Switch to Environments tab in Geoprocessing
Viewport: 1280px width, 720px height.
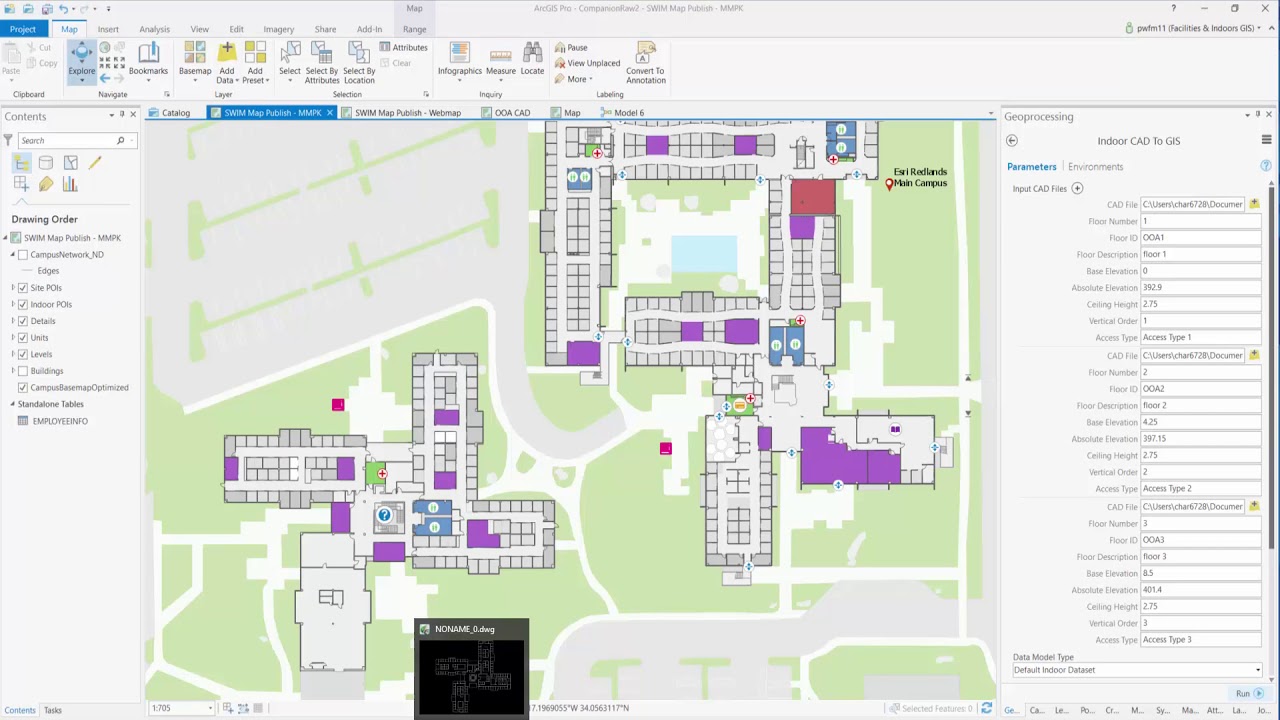(x=1095, y=167)
